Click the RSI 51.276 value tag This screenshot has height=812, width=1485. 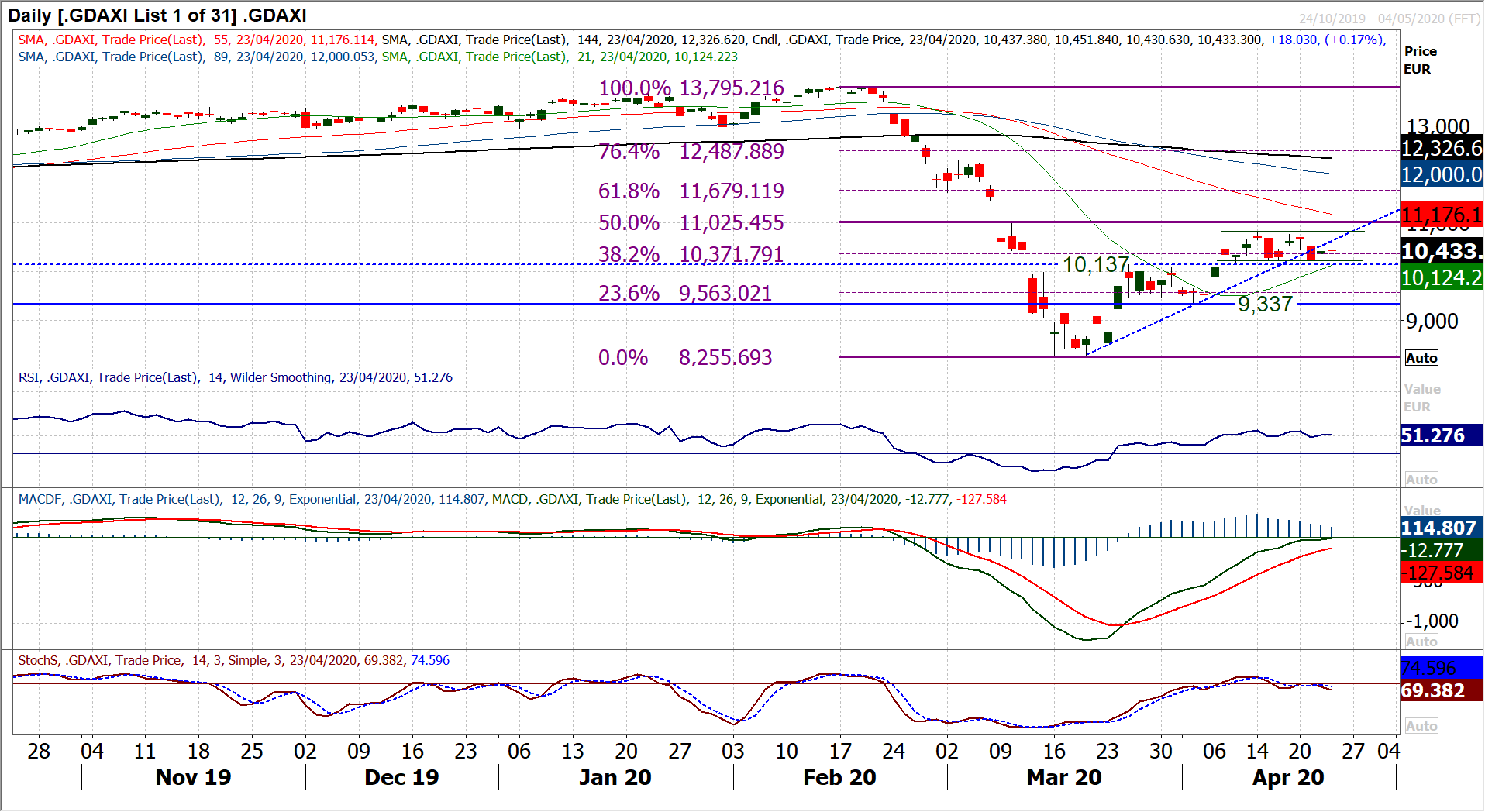[x=1442, y=435]
